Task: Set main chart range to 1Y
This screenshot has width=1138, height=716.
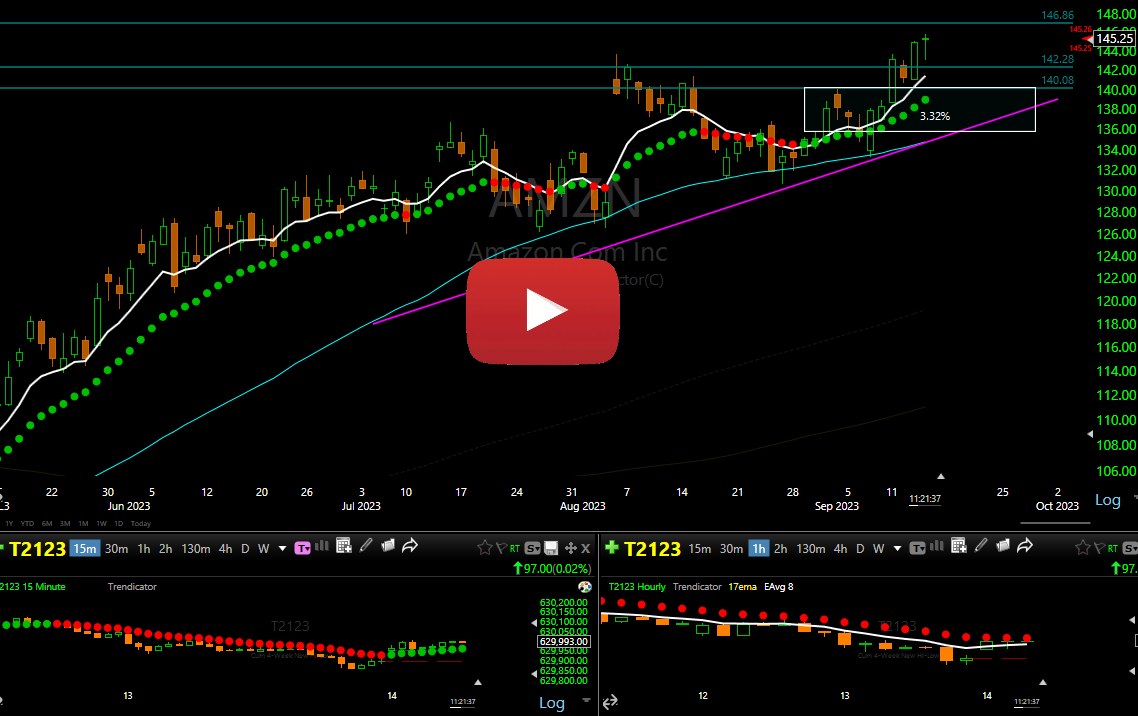Action: 9,523
